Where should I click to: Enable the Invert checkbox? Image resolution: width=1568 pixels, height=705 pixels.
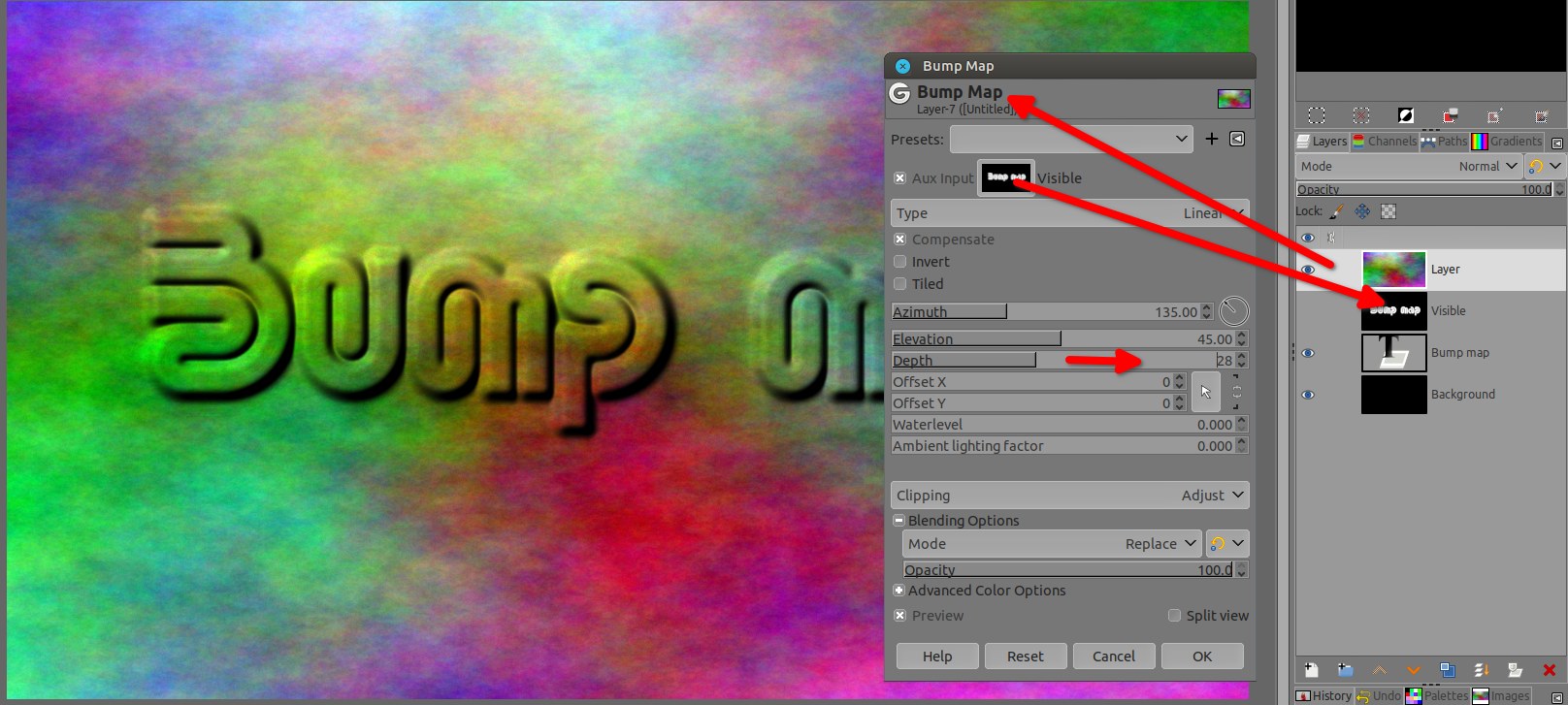(899, 262)
